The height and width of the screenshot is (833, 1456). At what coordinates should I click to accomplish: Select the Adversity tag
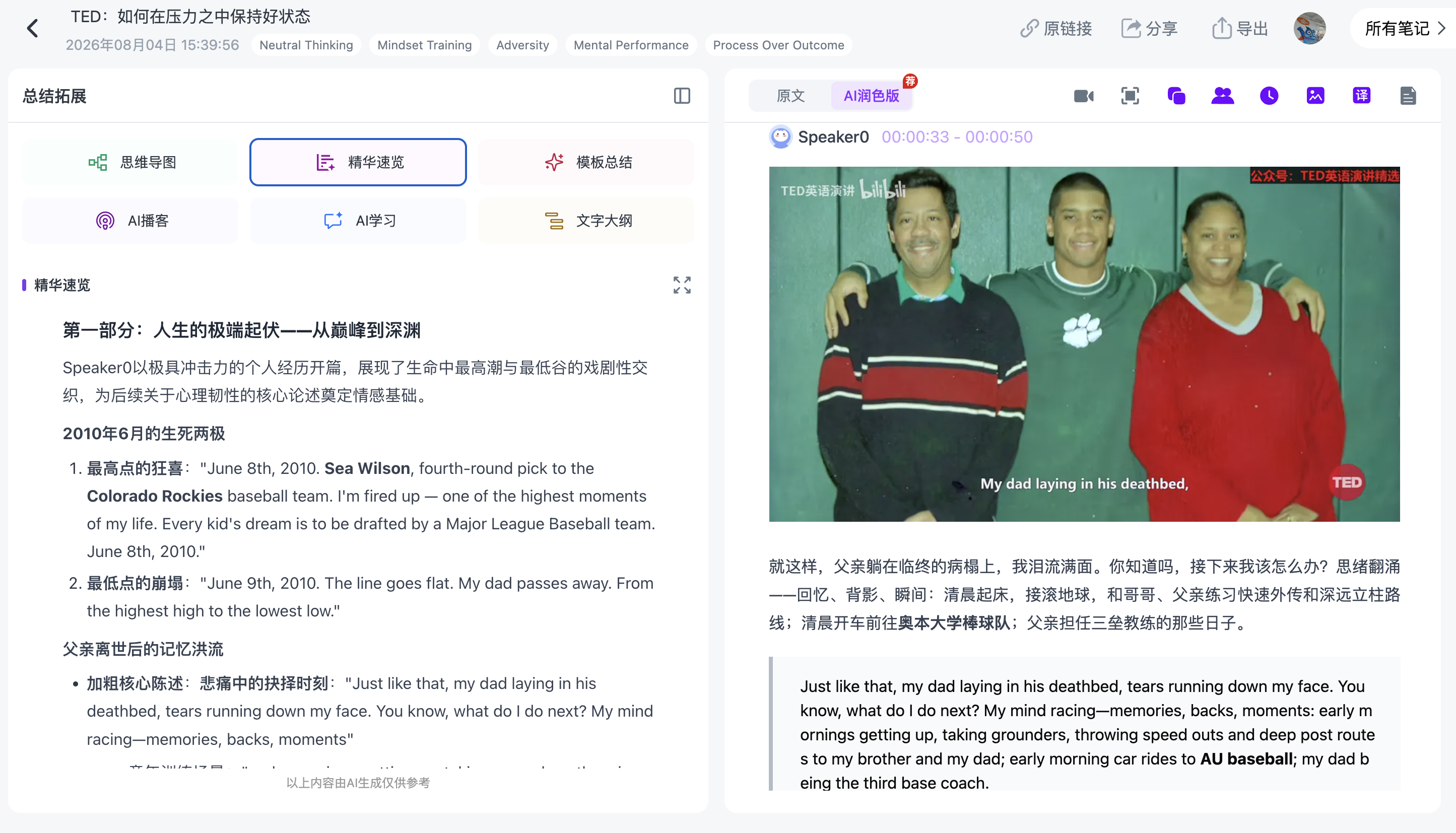tap(522, 45)
